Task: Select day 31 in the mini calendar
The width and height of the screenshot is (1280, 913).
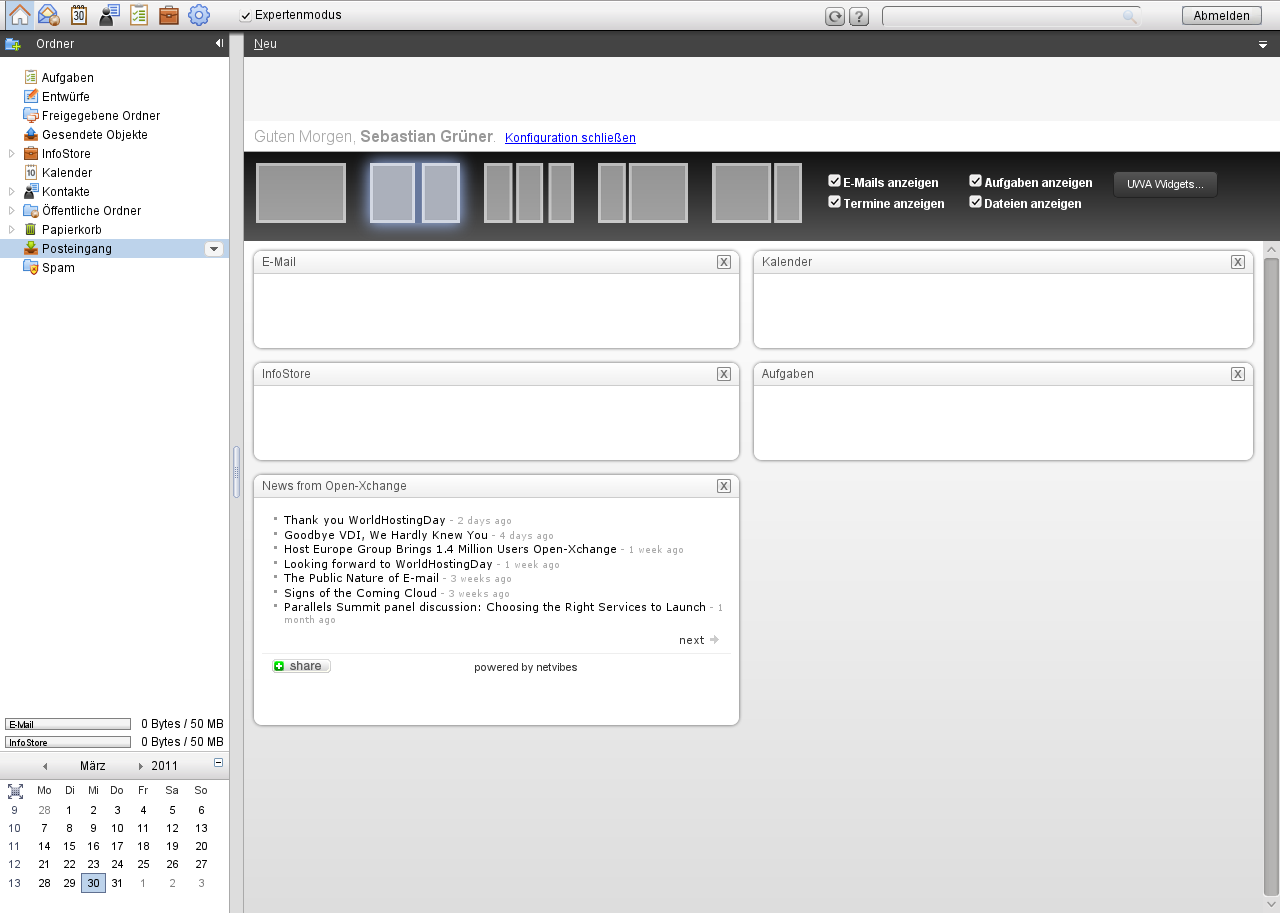Action: click(117, 883)
